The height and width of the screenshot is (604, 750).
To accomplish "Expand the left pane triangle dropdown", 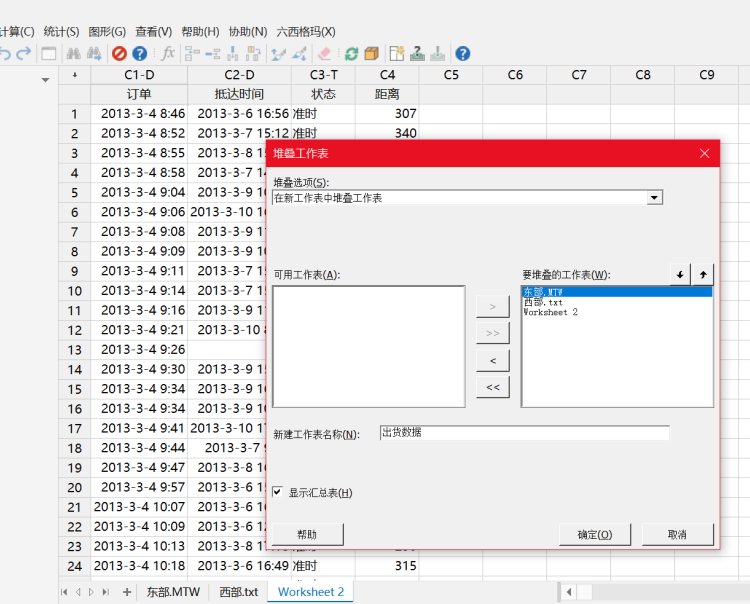I will click(45, 80).
